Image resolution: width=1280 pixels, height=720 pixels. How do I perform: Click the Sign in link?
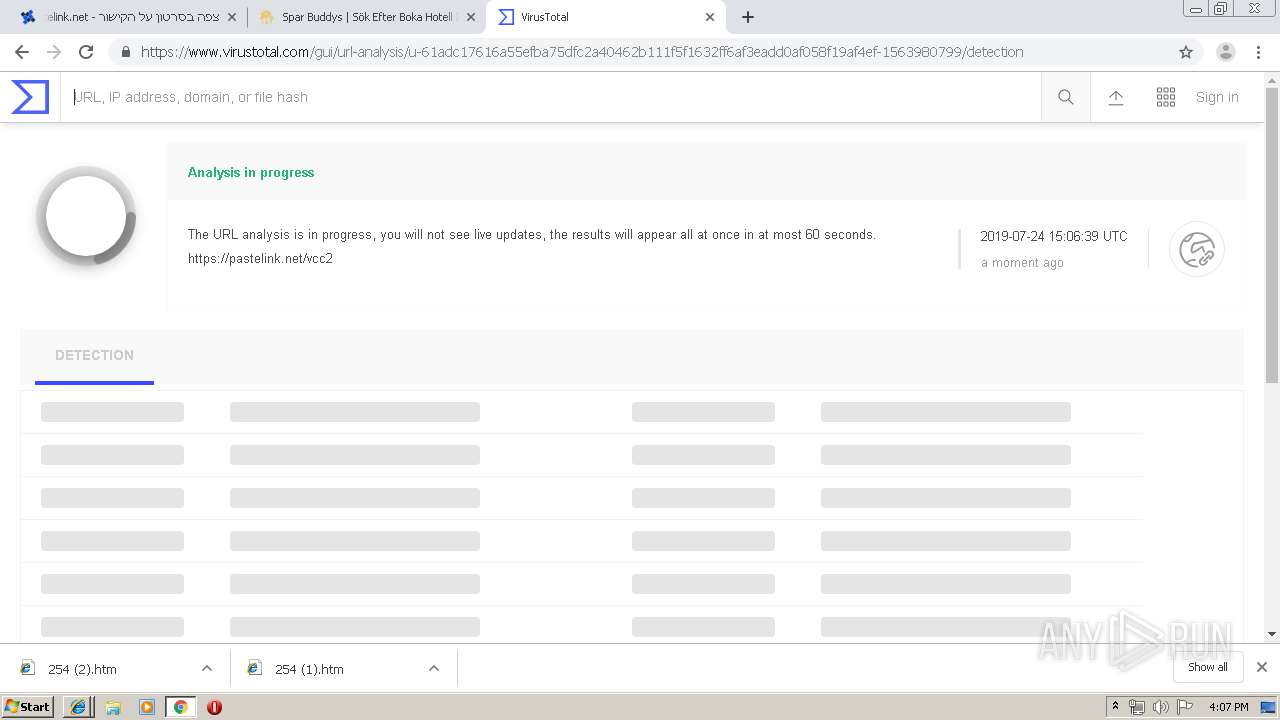1217,97
